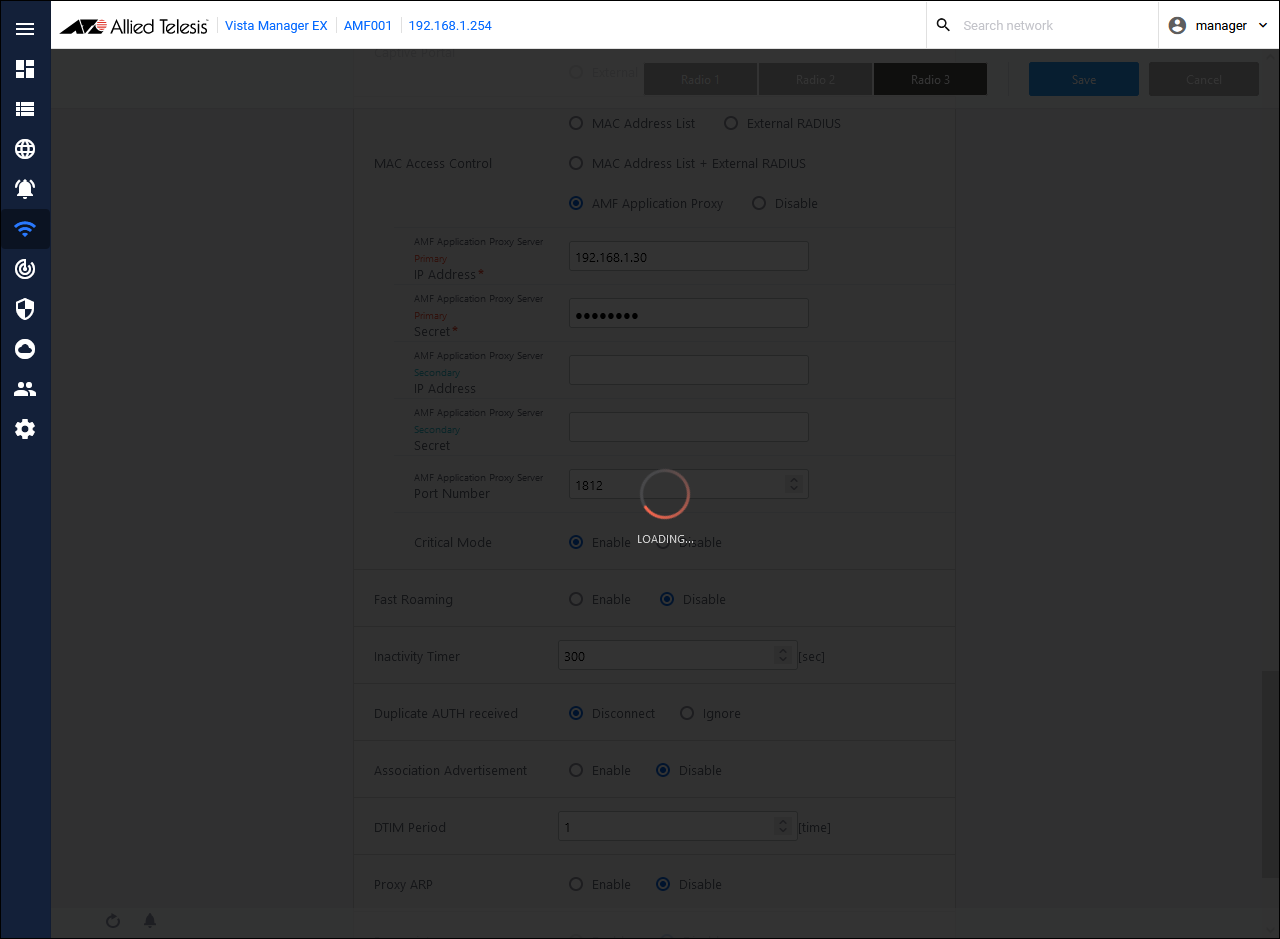Enable Fast Roaming
This screenshot has width=1280, height=939.
576,600
